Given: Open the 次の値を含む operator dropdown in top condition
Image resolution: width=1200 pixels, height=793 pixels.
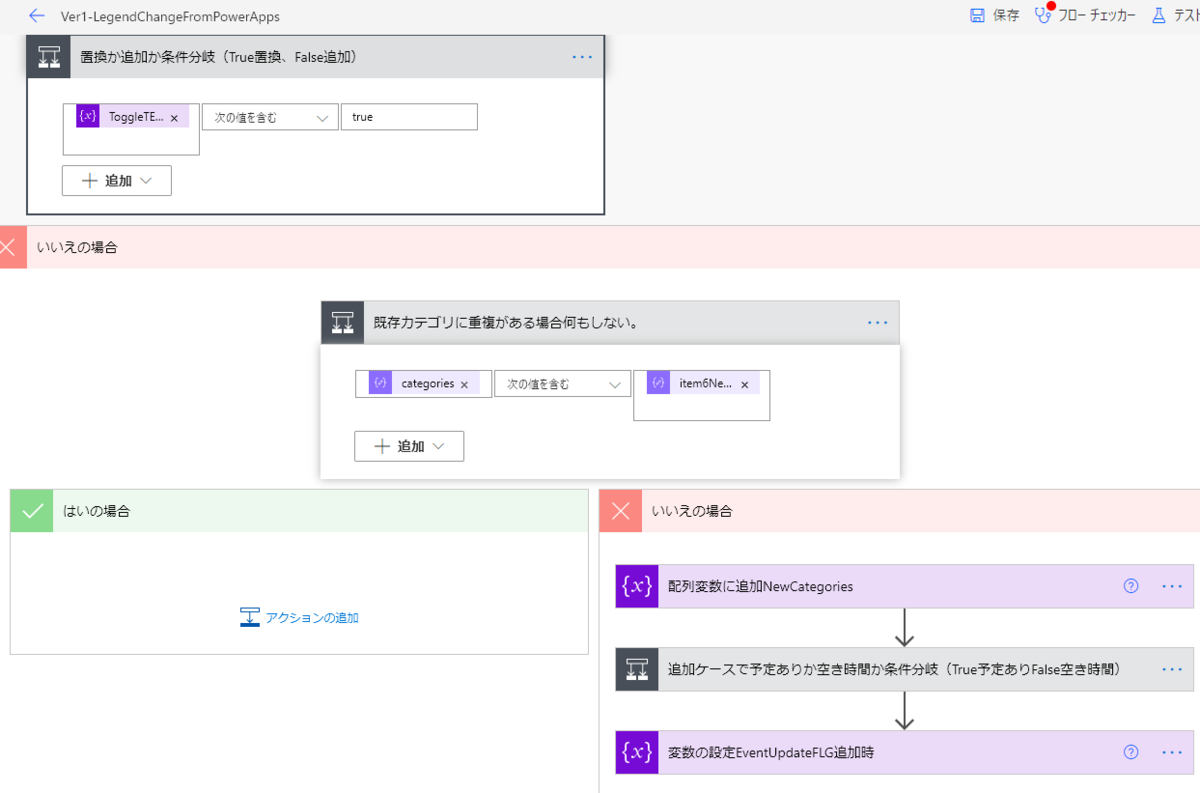Looking at the screenshot, I should coord(269,116).
